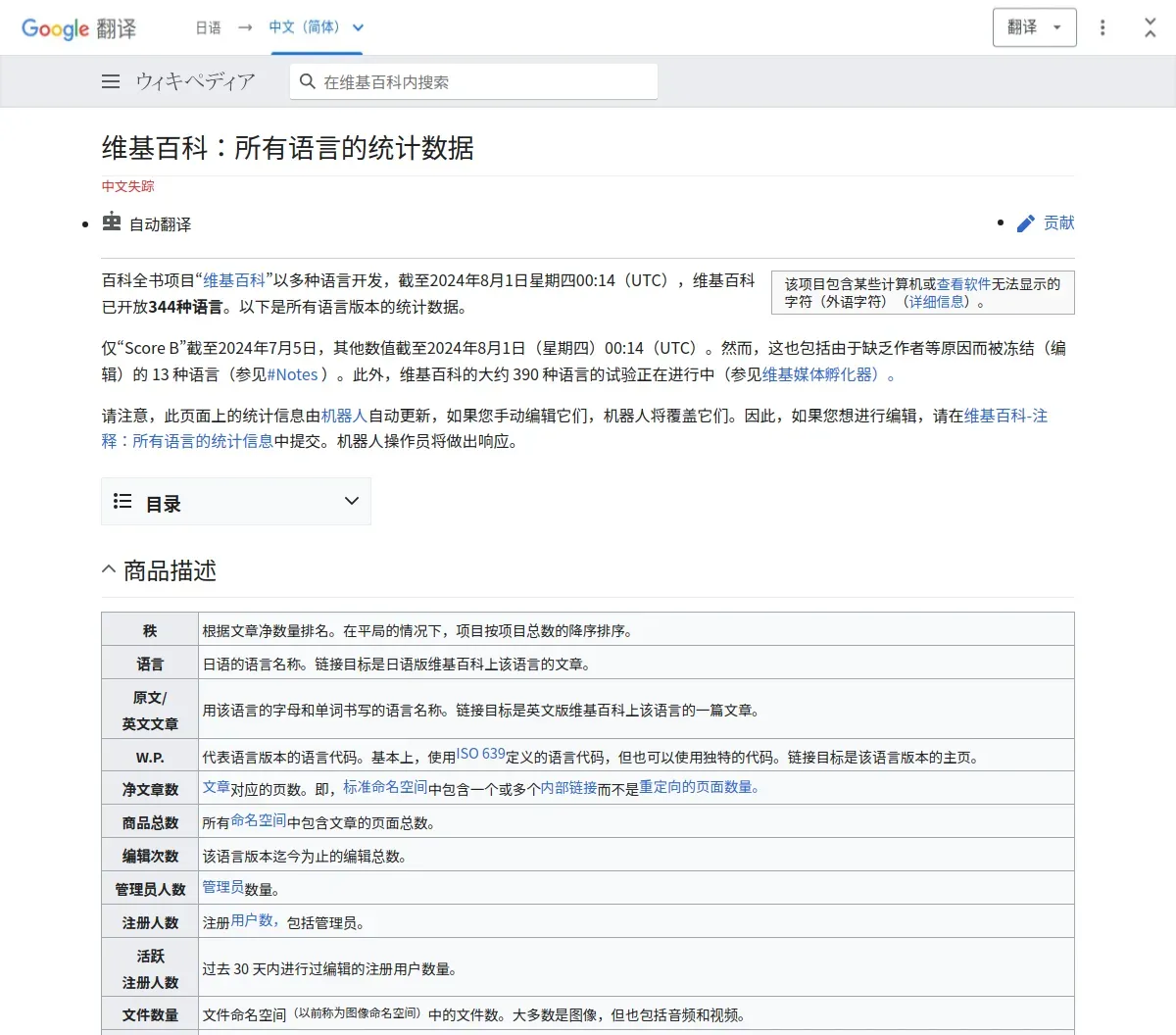This screenshot has height=1035, width=1176.
Task: Click the pencil contribute icon
Action: pyautogui.click(x=1026, y=223)
